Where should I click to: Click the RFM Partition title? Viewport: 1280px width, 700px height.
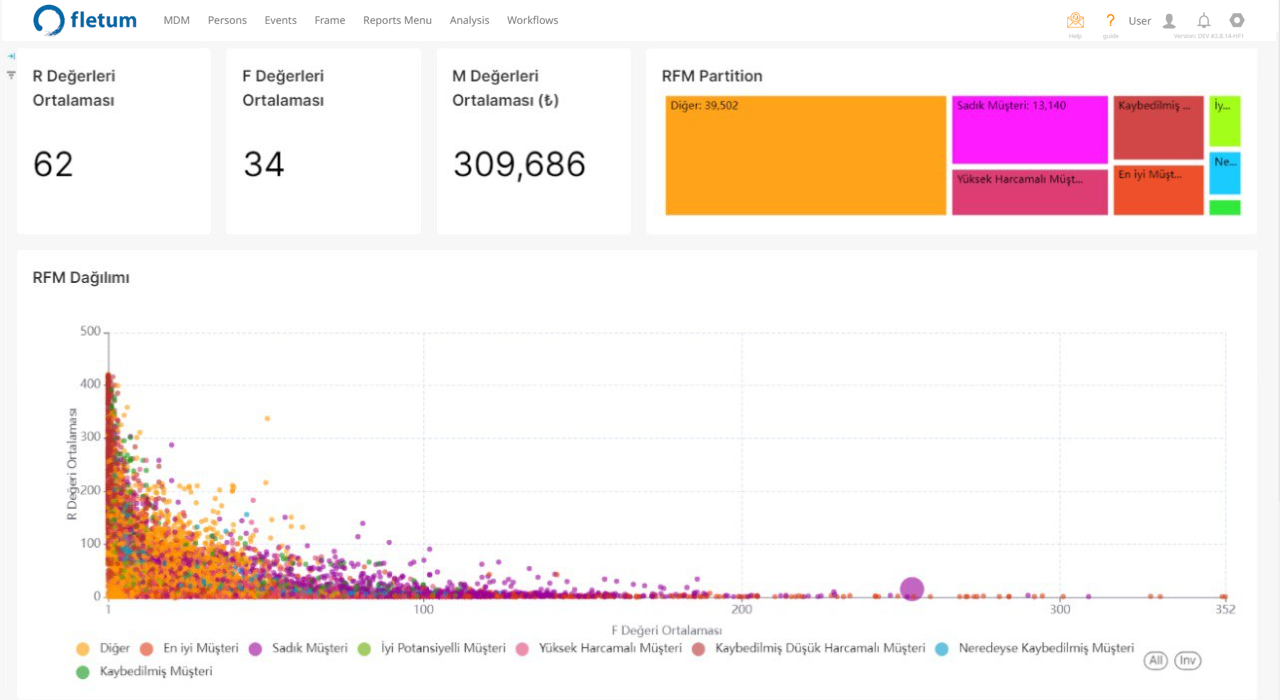pos(712,76)
